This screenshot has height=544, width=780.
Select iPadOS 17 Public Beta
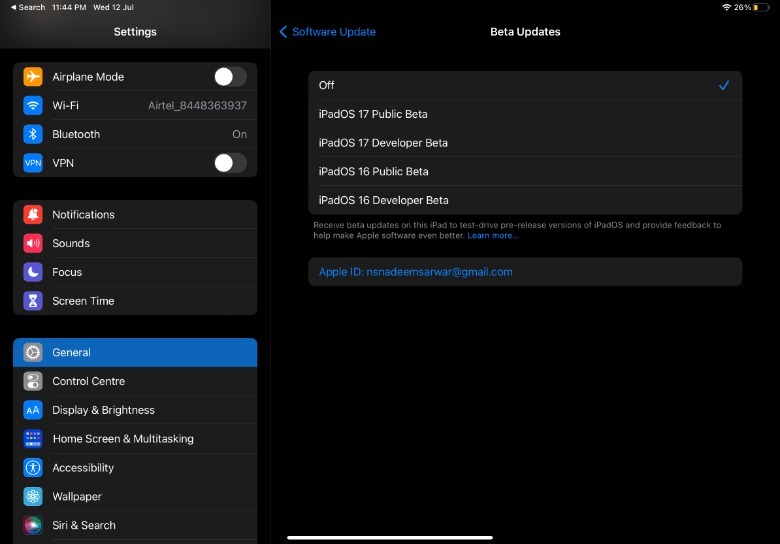pos(525,114)
